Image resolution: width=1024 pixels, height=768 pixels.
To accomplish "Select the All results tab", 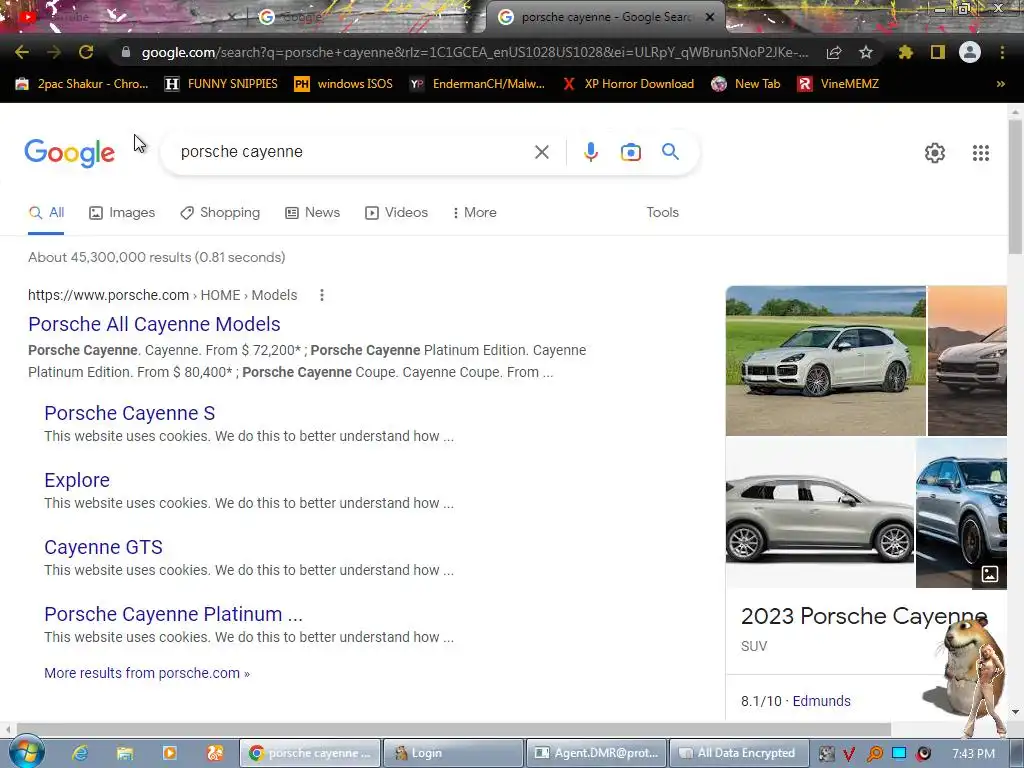I will (46, 213).
